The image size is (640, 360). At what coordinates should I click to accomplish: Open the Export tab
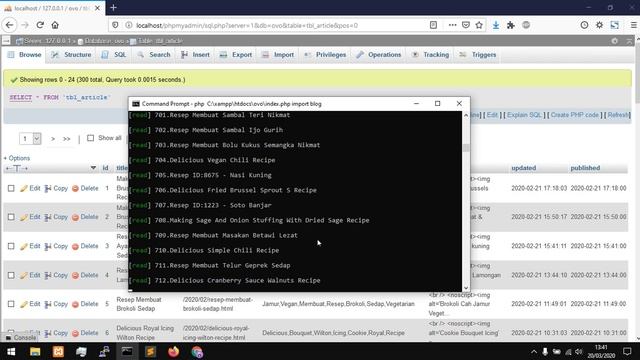point(236,55)
